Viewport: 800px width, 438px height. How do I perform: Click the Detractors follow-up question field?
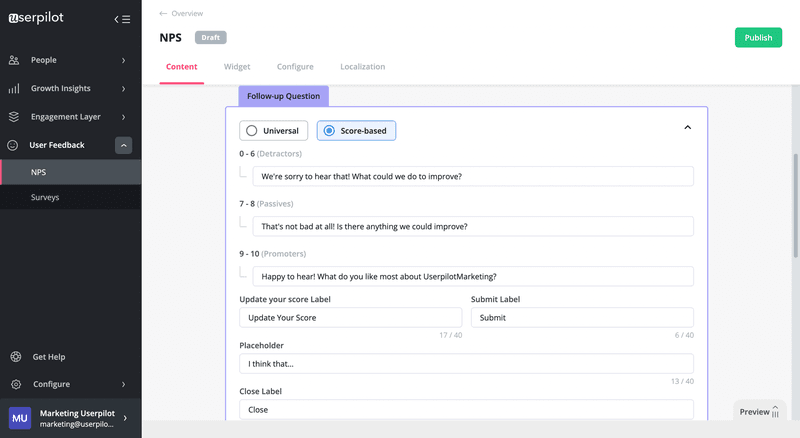pos(473,176)
